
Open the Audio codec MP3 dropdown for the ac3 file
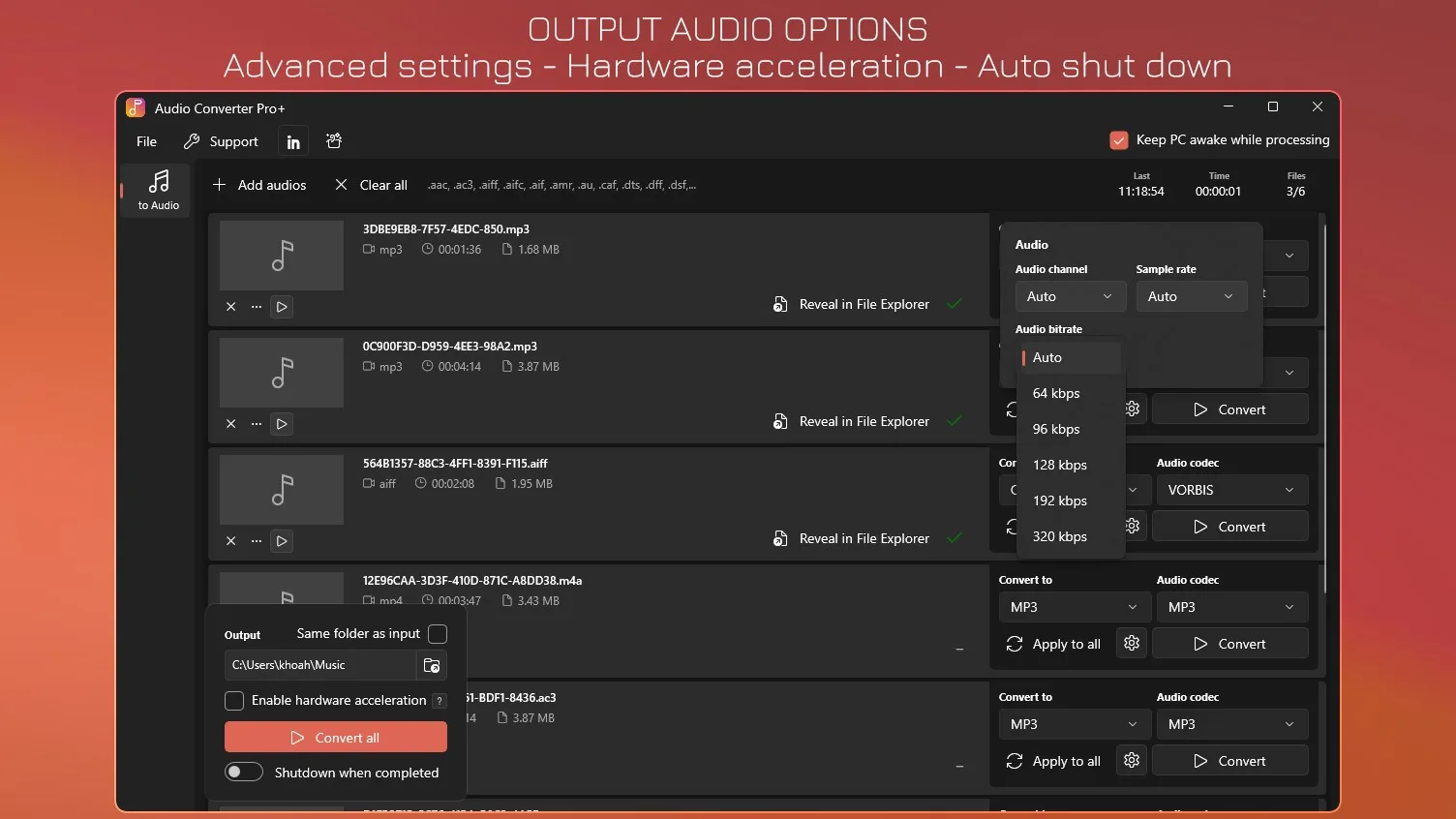click(x=1232, y=724)
